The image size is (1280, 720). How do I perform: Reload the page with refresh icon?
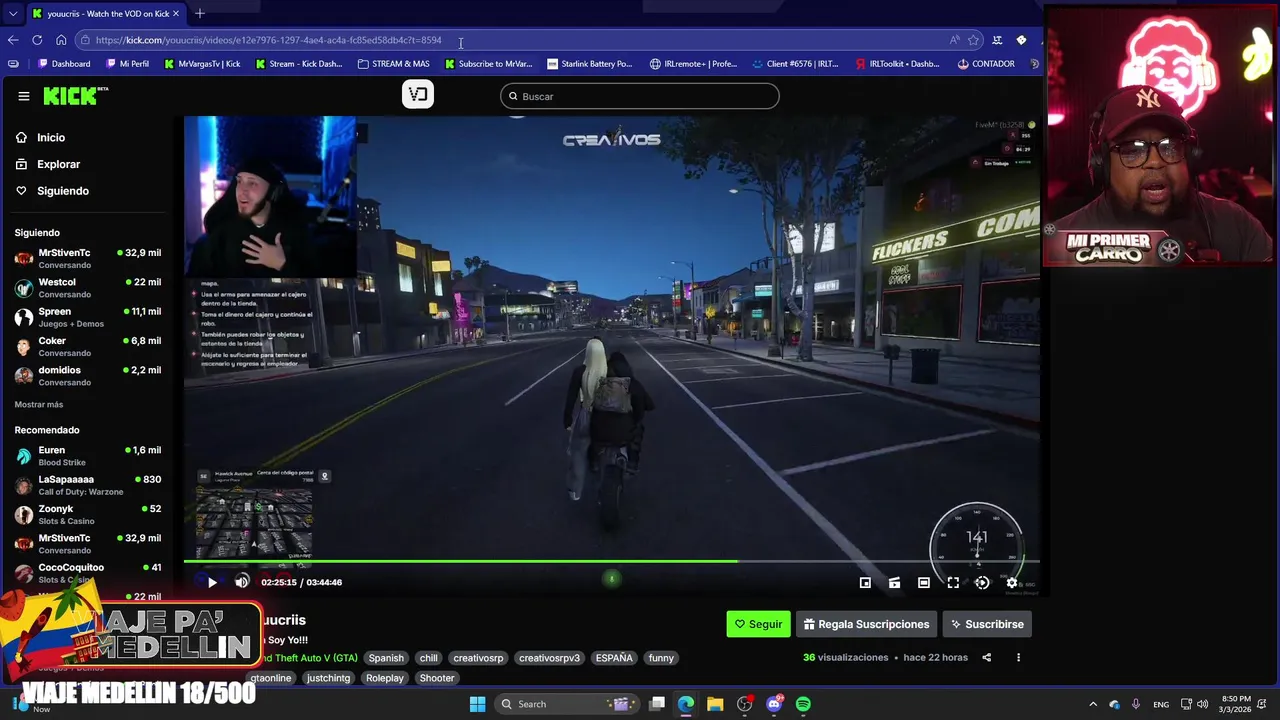point(37,40)
